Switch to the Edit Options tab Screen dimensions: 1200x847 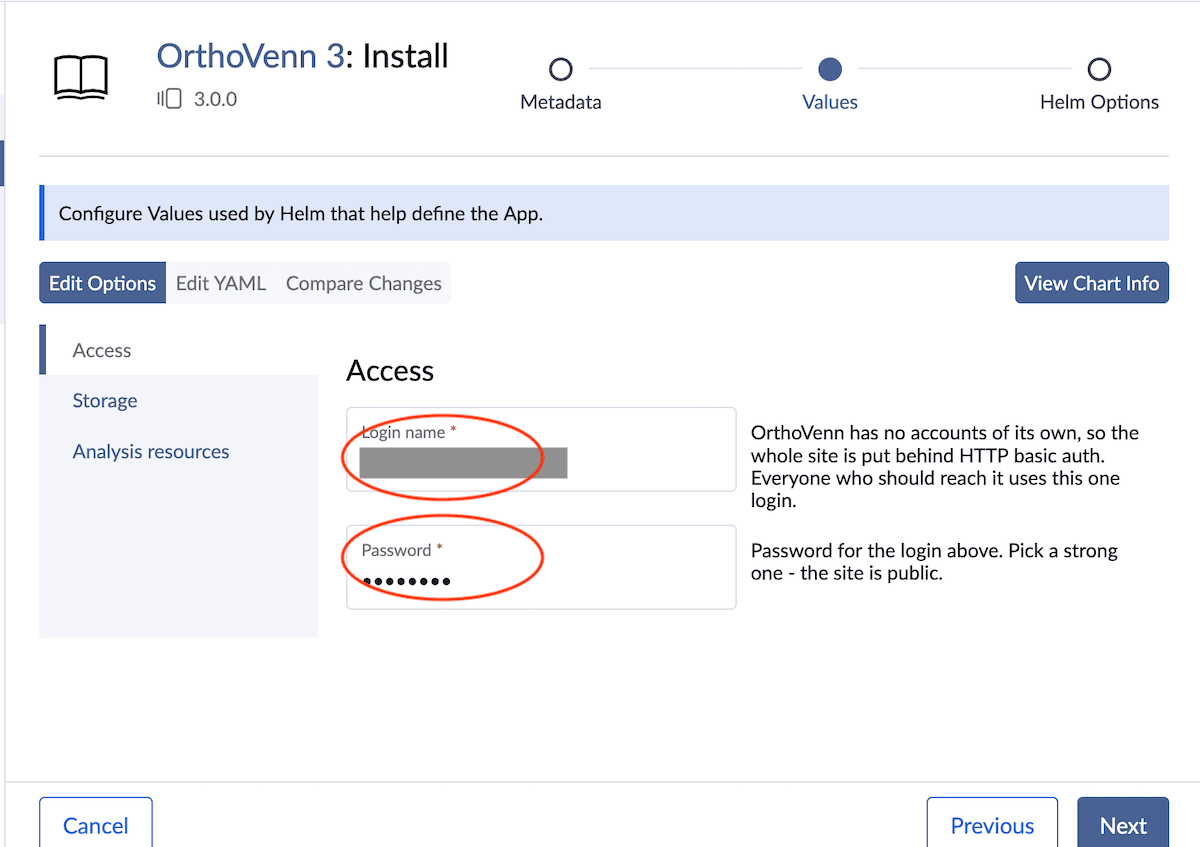point(102,283)
